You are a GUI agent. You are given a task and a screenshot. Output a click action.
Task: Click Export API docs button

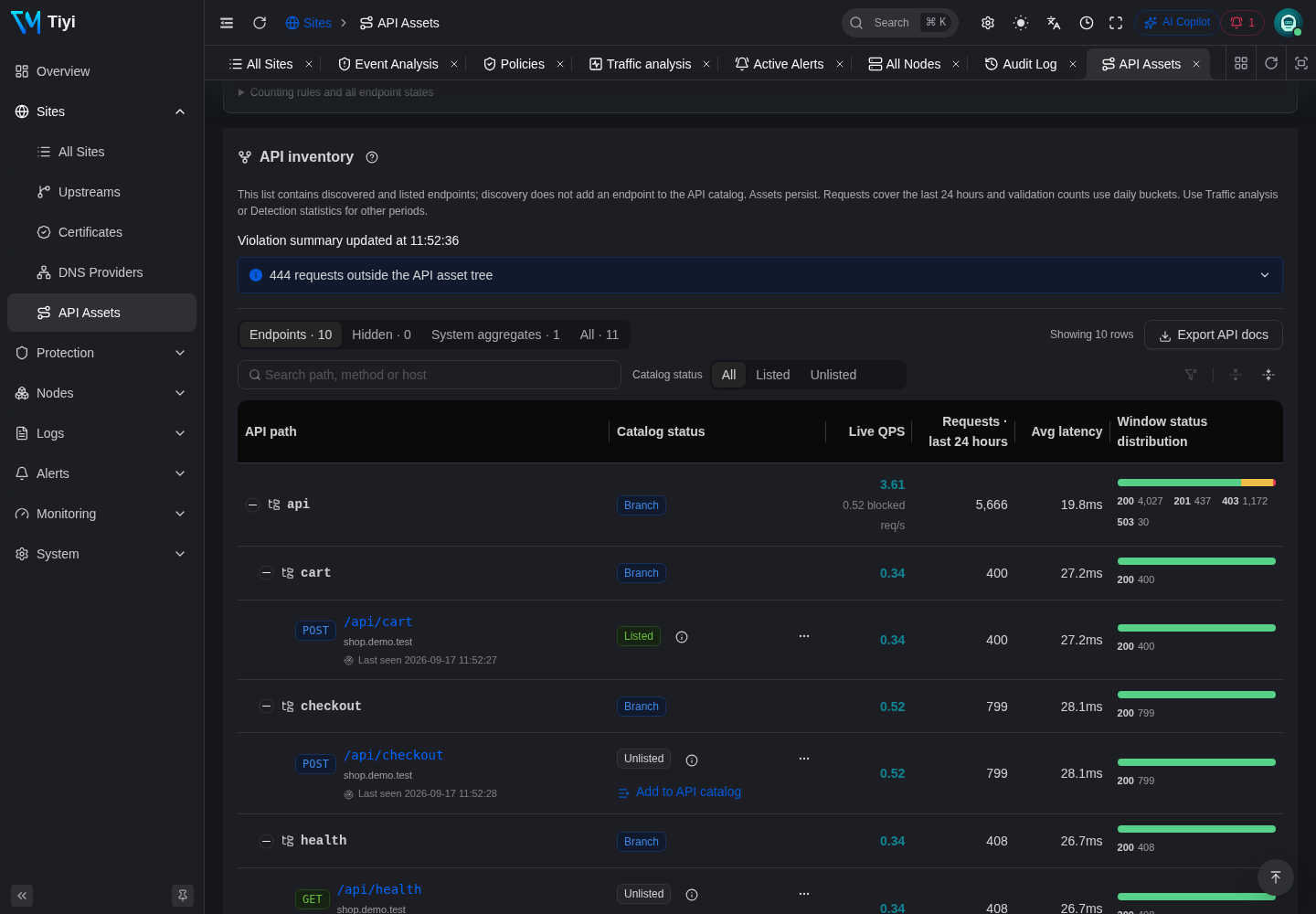(x=1214, y=335)
